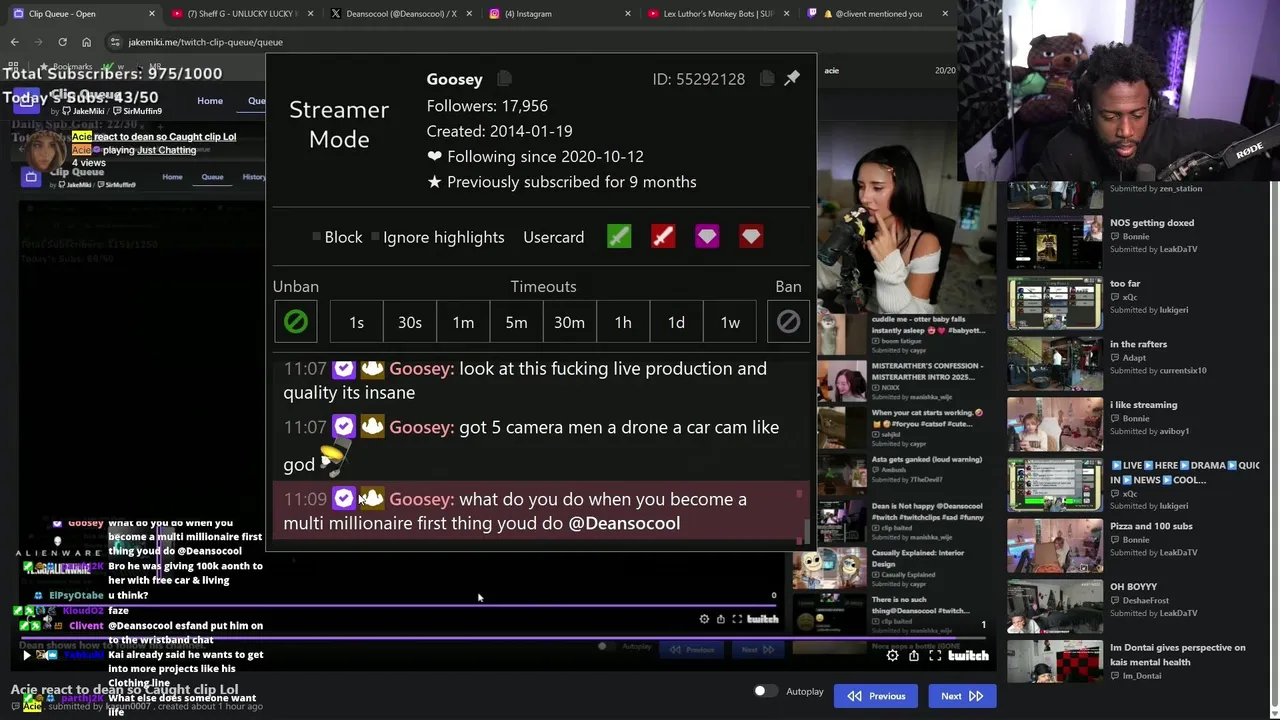Open Home in Clip Queue nav

(210, 101)
